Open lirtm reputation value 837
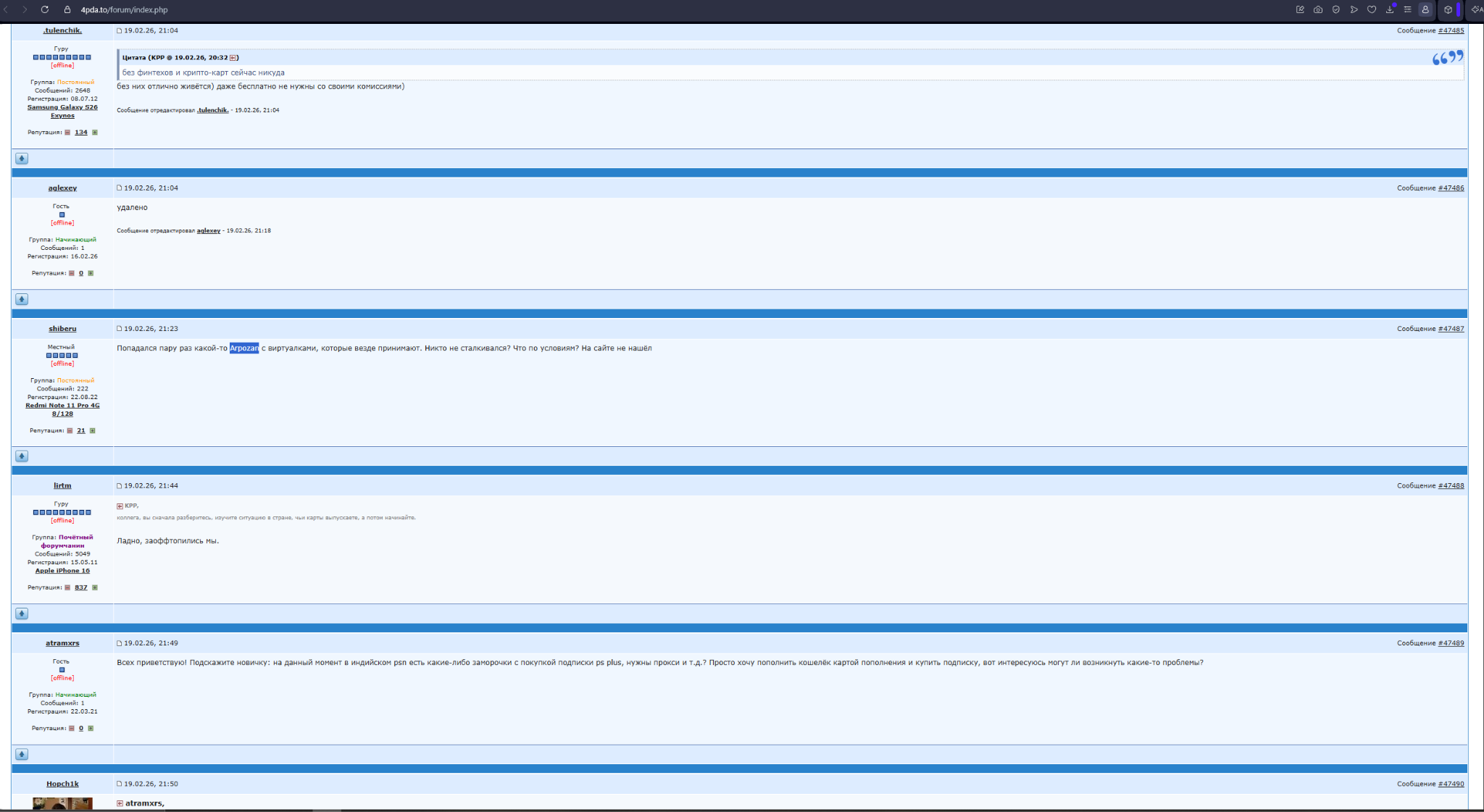 coord(81,587)
